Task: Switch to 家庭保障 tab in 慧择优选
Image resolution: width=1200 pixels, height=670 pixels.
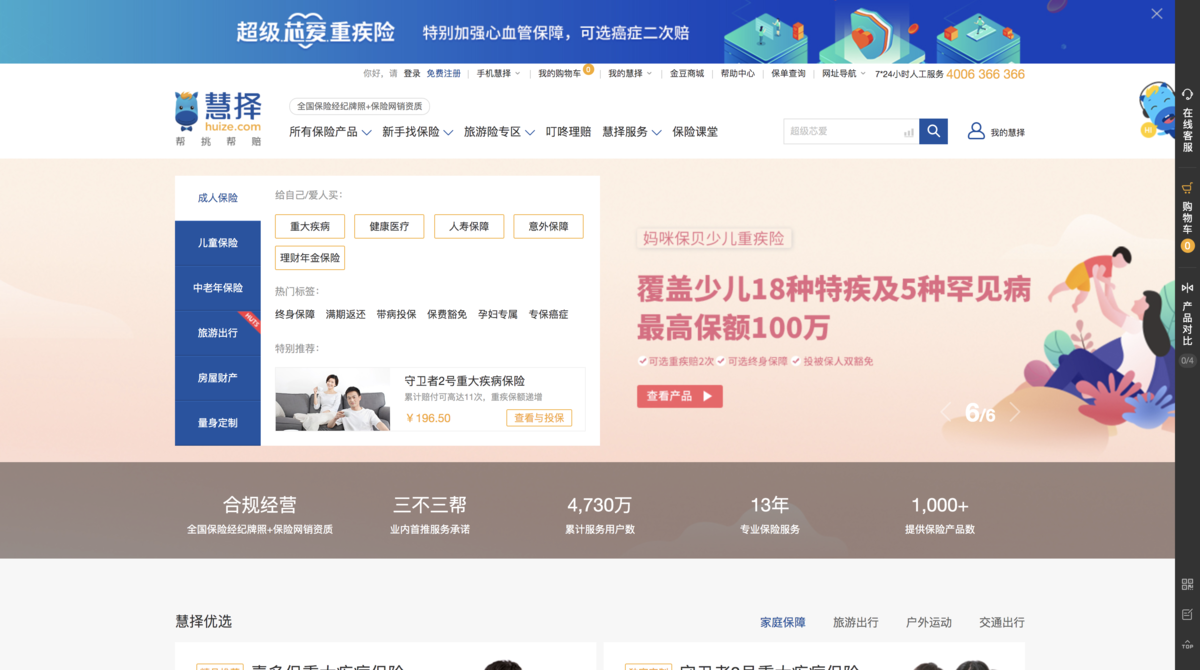Action: click(x=783, y=622)
